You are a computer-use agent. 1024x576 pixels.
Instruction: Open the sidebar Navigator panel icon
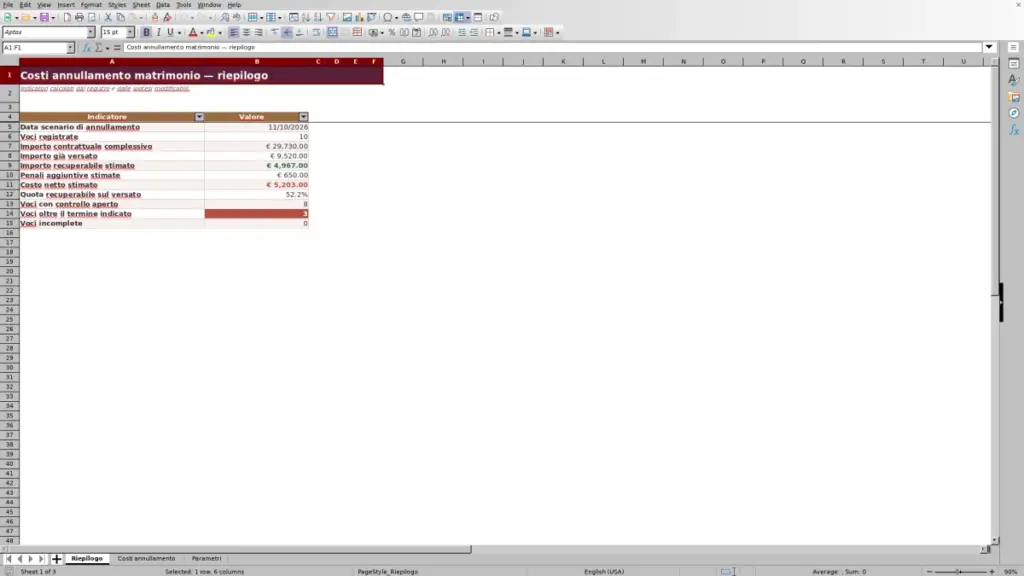[1014, 114]
